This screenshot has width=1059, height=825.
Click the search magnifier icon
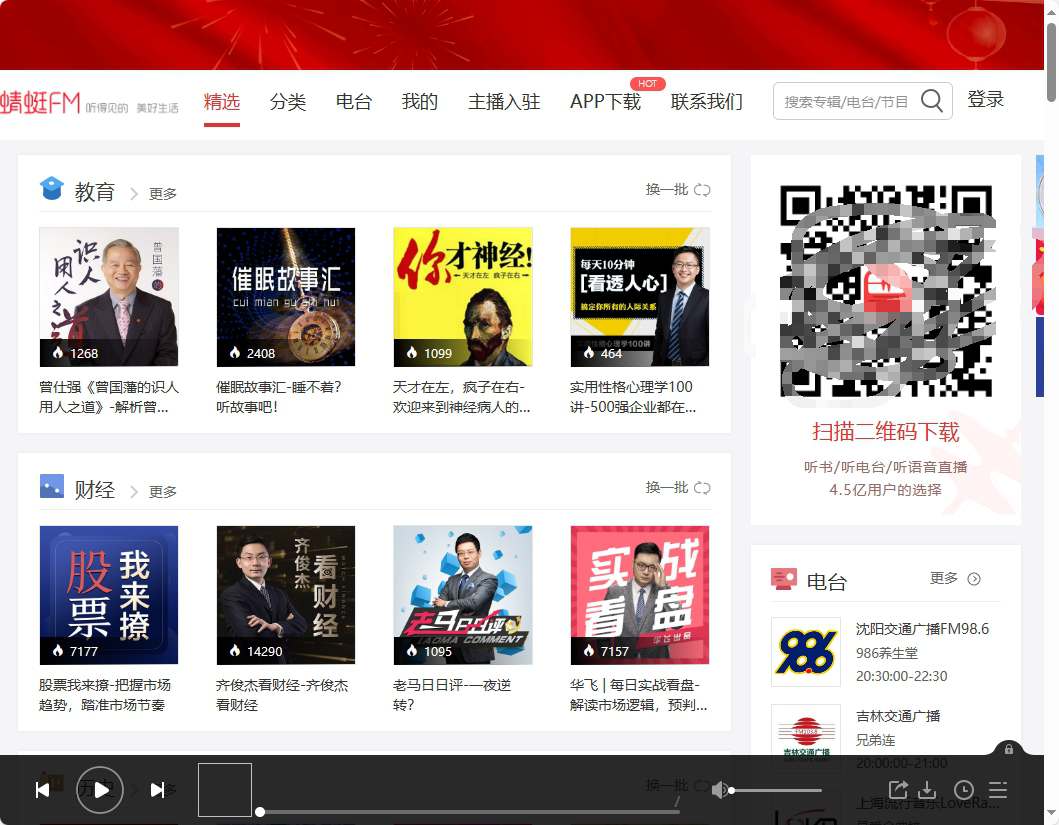(x=931, y=101)
